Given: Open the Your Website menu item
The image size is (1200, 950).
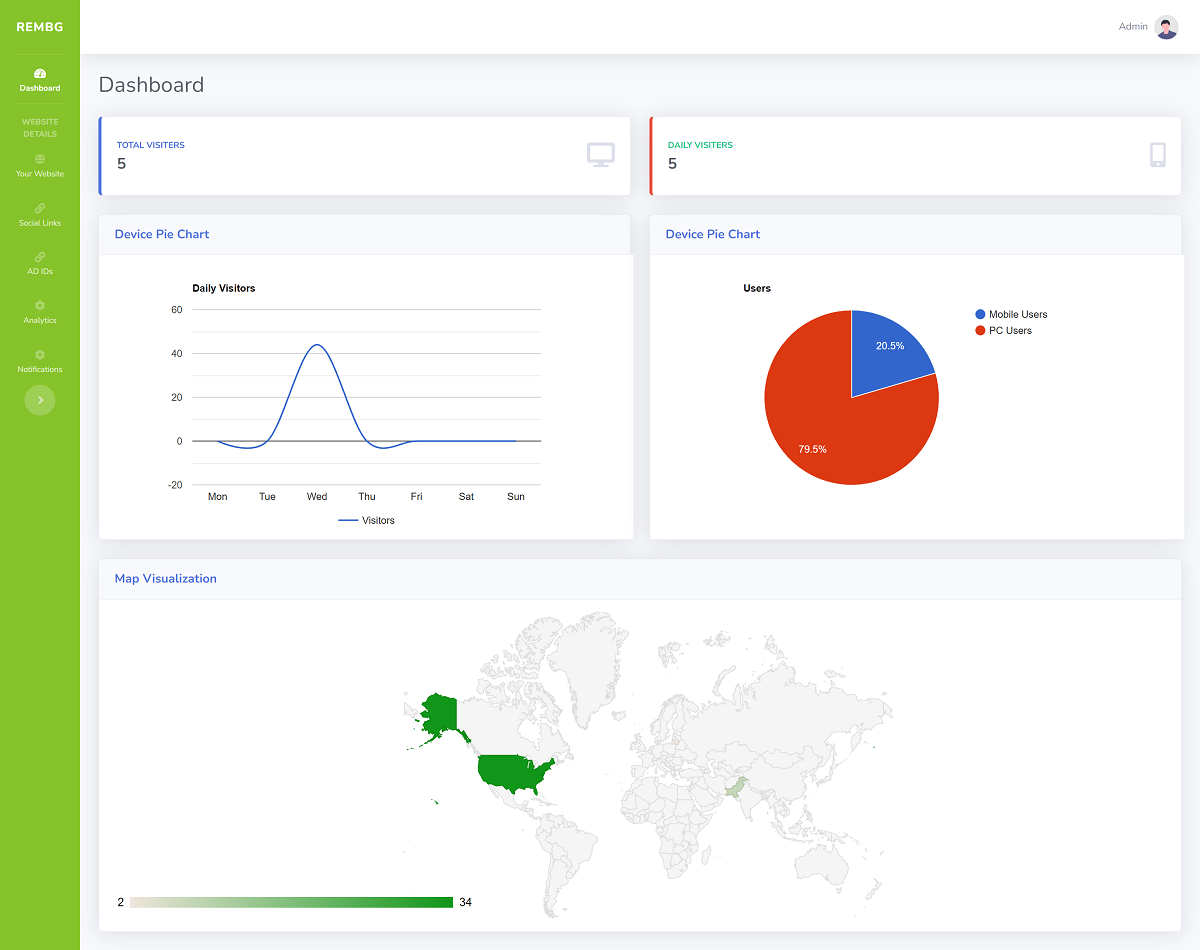Looking at the screenshot, I should coord(40,165).
